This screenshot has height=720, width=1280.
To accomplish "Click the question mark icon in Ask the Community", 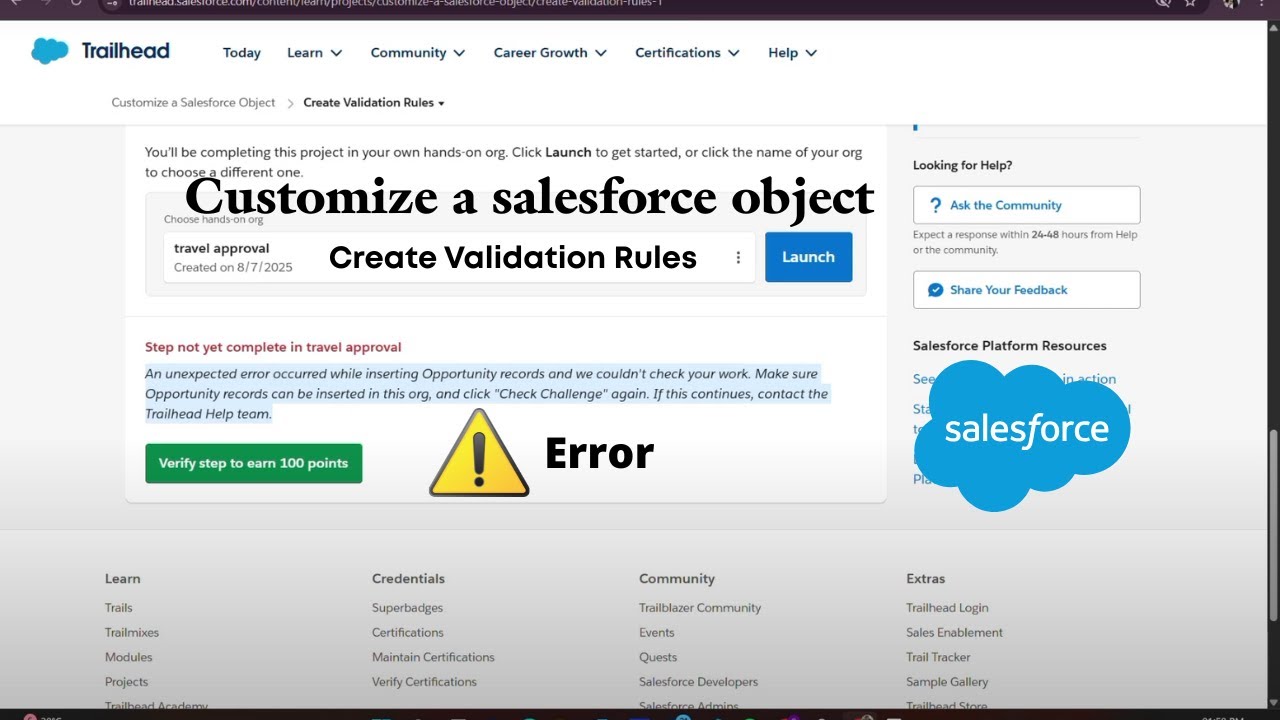I will click(x=935, y=205).
